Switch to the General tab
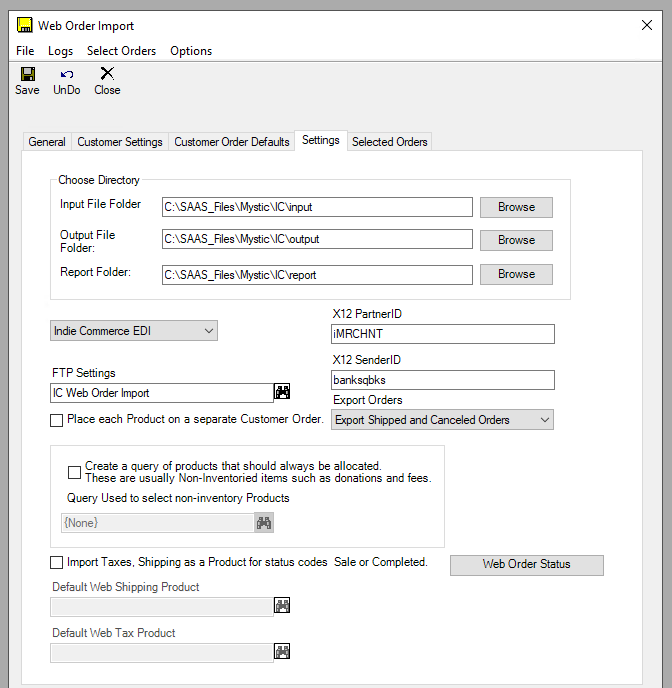 [x=47, y=142]
